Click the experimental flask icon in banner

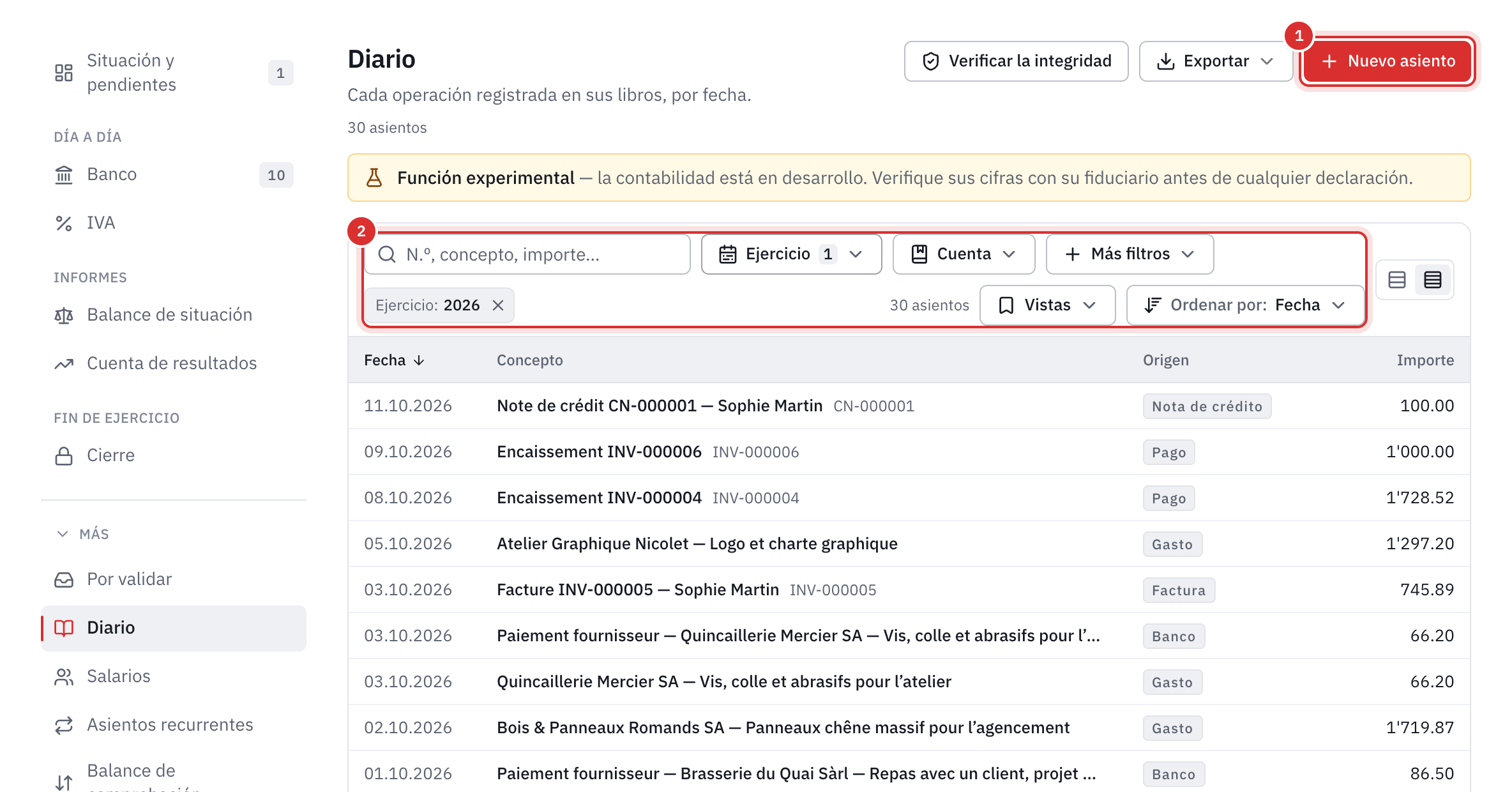coord(374,178)
